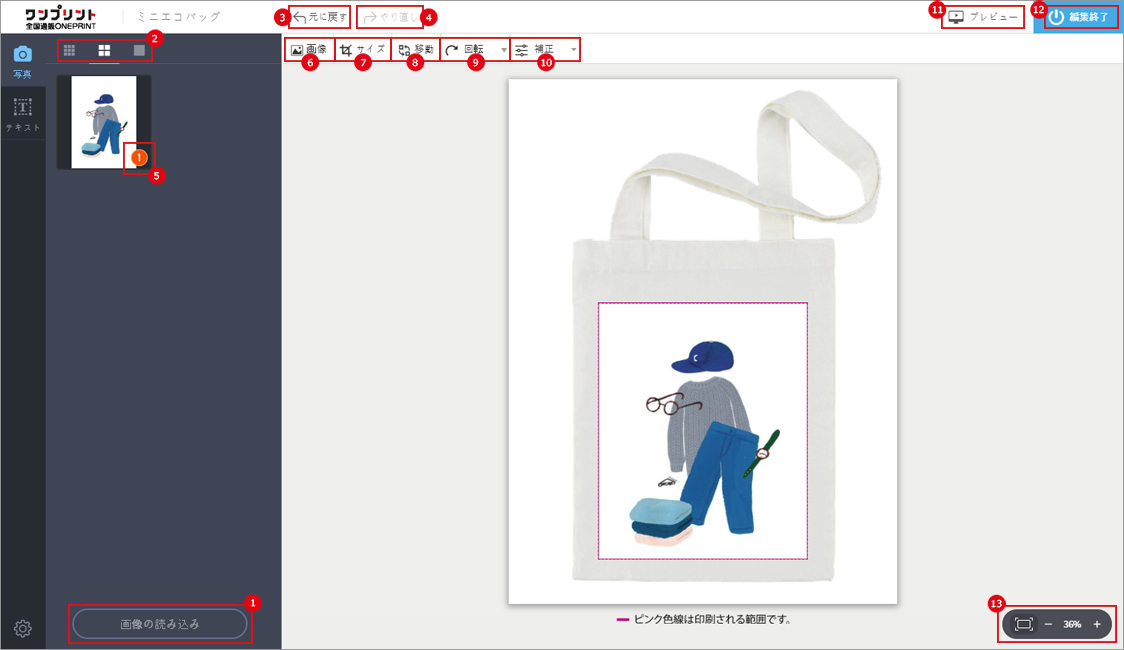Select the 移動 move tool
Image resolution: width=1124 pixels, height=650 pixels.
pyautogui.click(x=415, y=49)
